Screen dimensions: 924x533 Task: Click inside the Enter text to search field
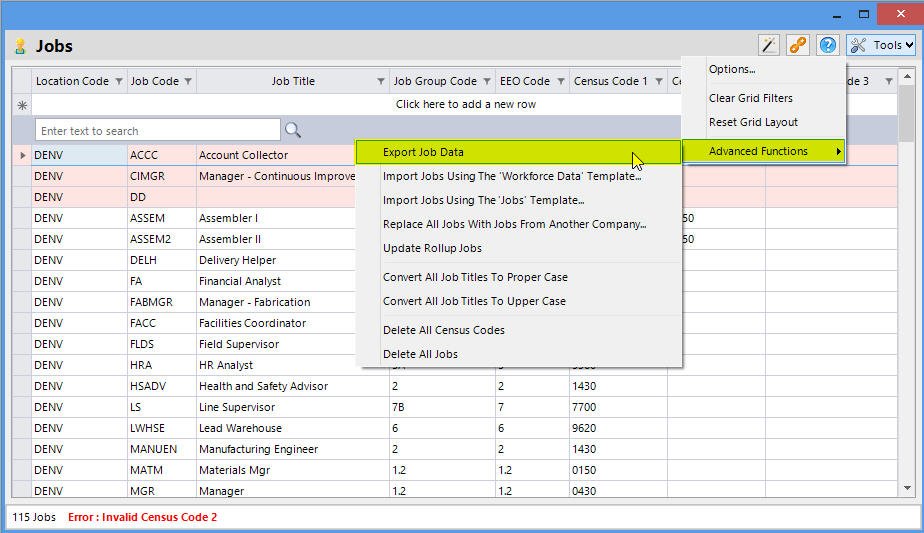coord(157,130)
